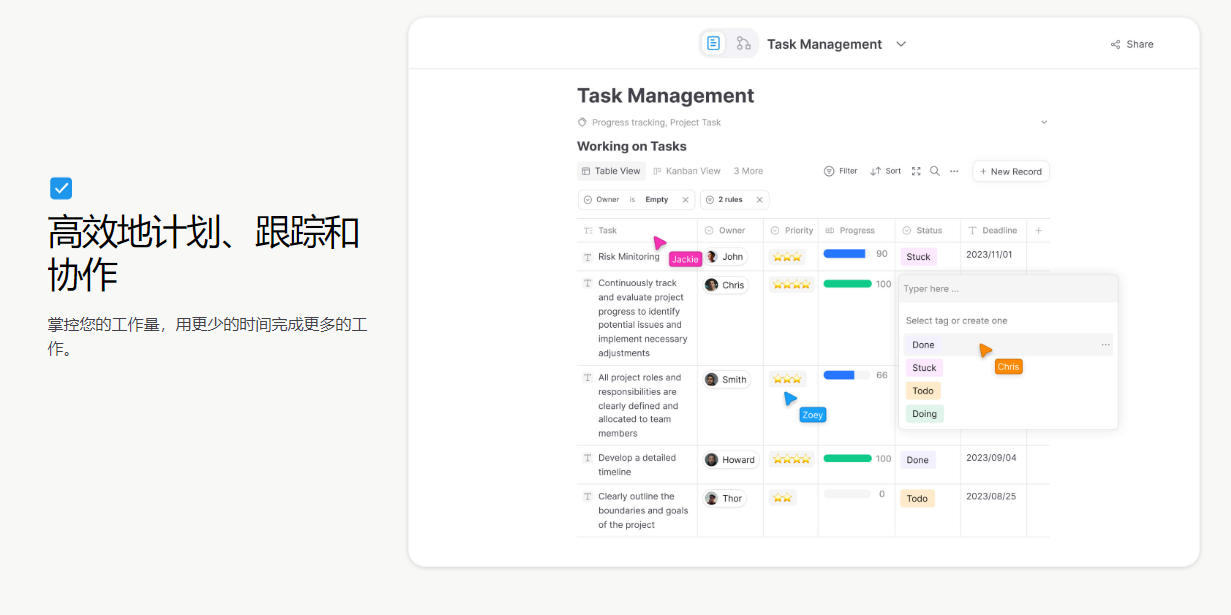Open the Status column header
Screen dimensions: 1231x615
pos(928,230)
